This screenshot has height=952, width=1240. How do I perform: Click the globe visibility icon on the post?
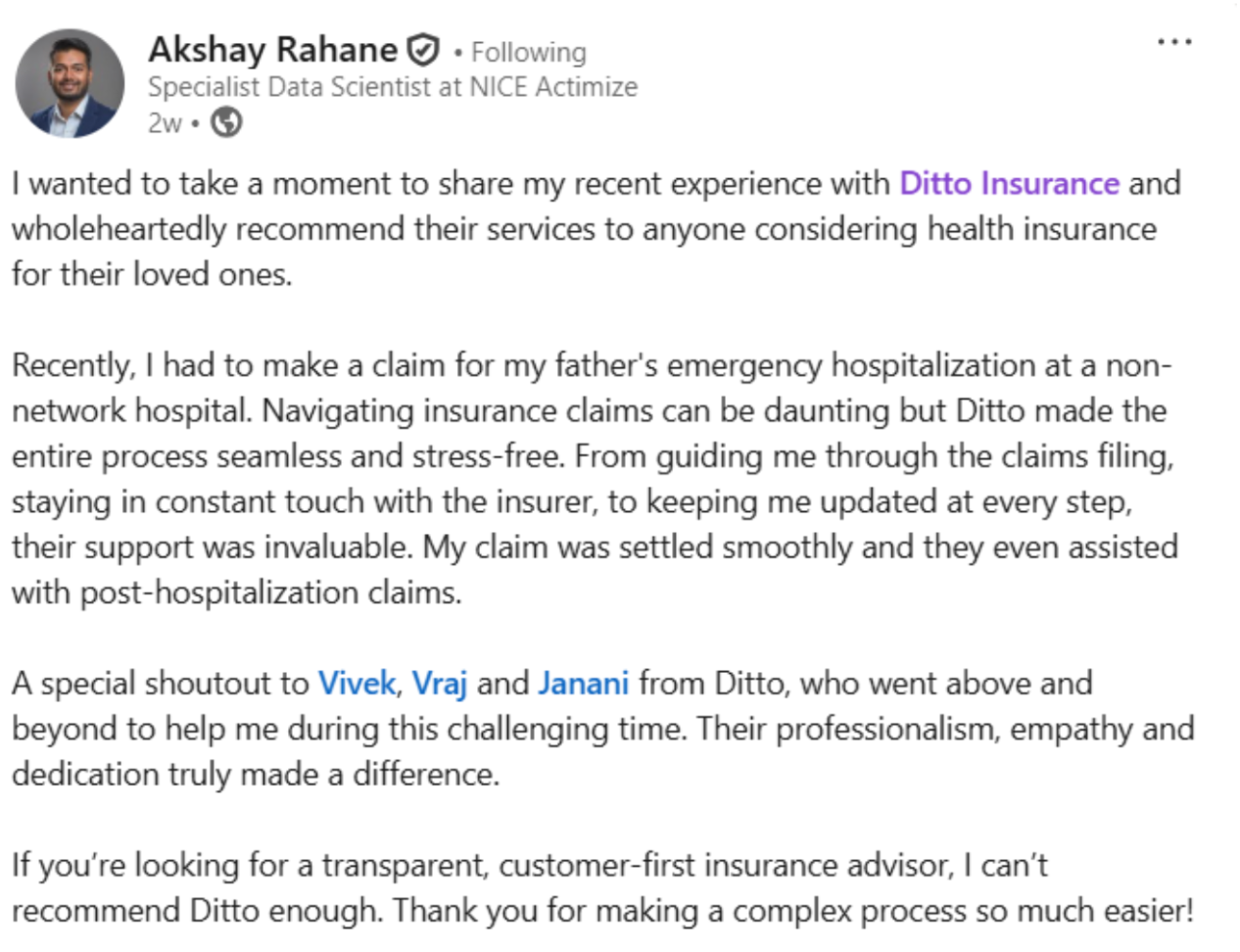point(227,123)
